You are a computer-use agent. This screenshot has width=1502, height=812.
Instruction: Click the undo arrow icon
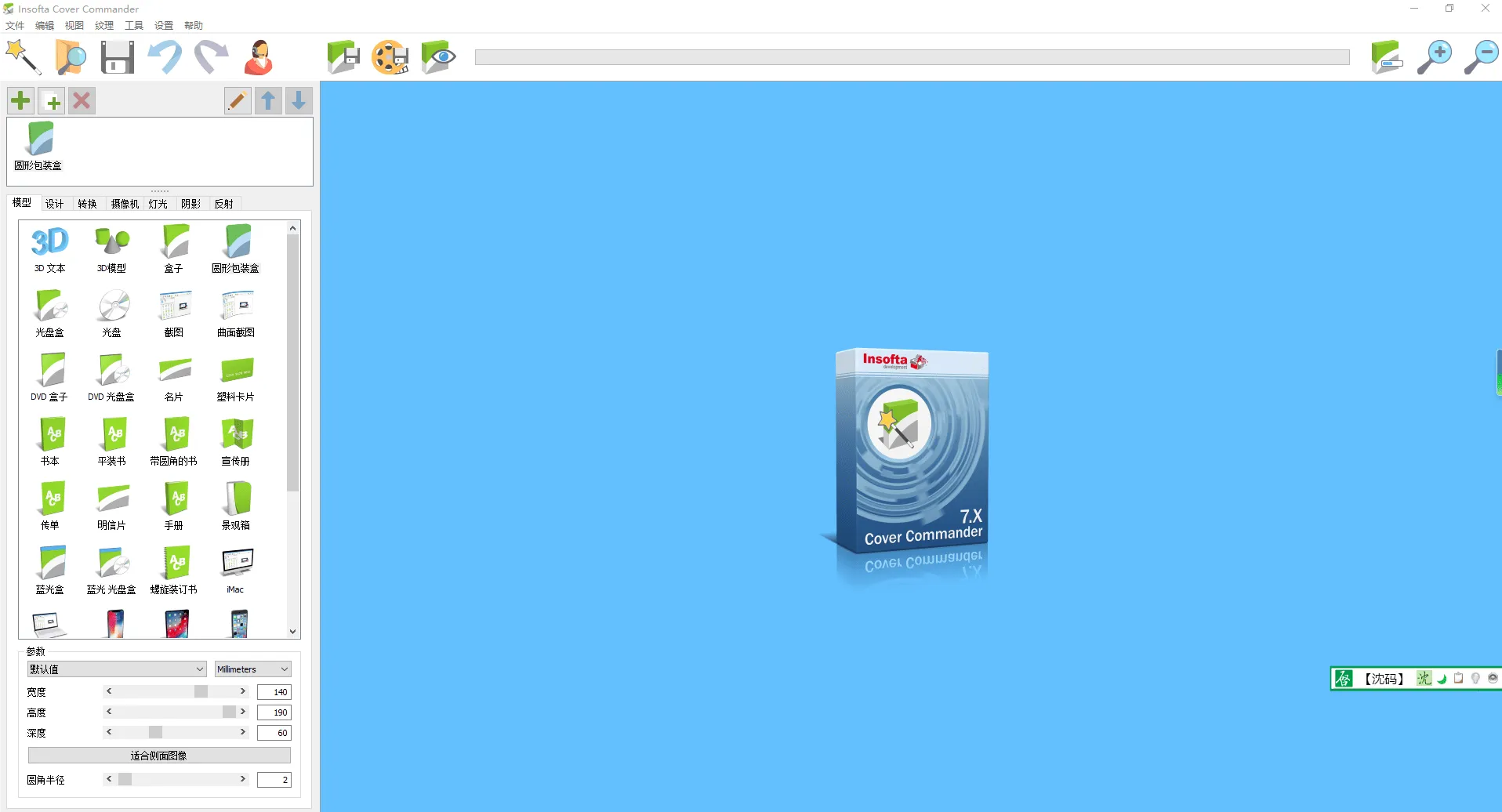[165, 57]
